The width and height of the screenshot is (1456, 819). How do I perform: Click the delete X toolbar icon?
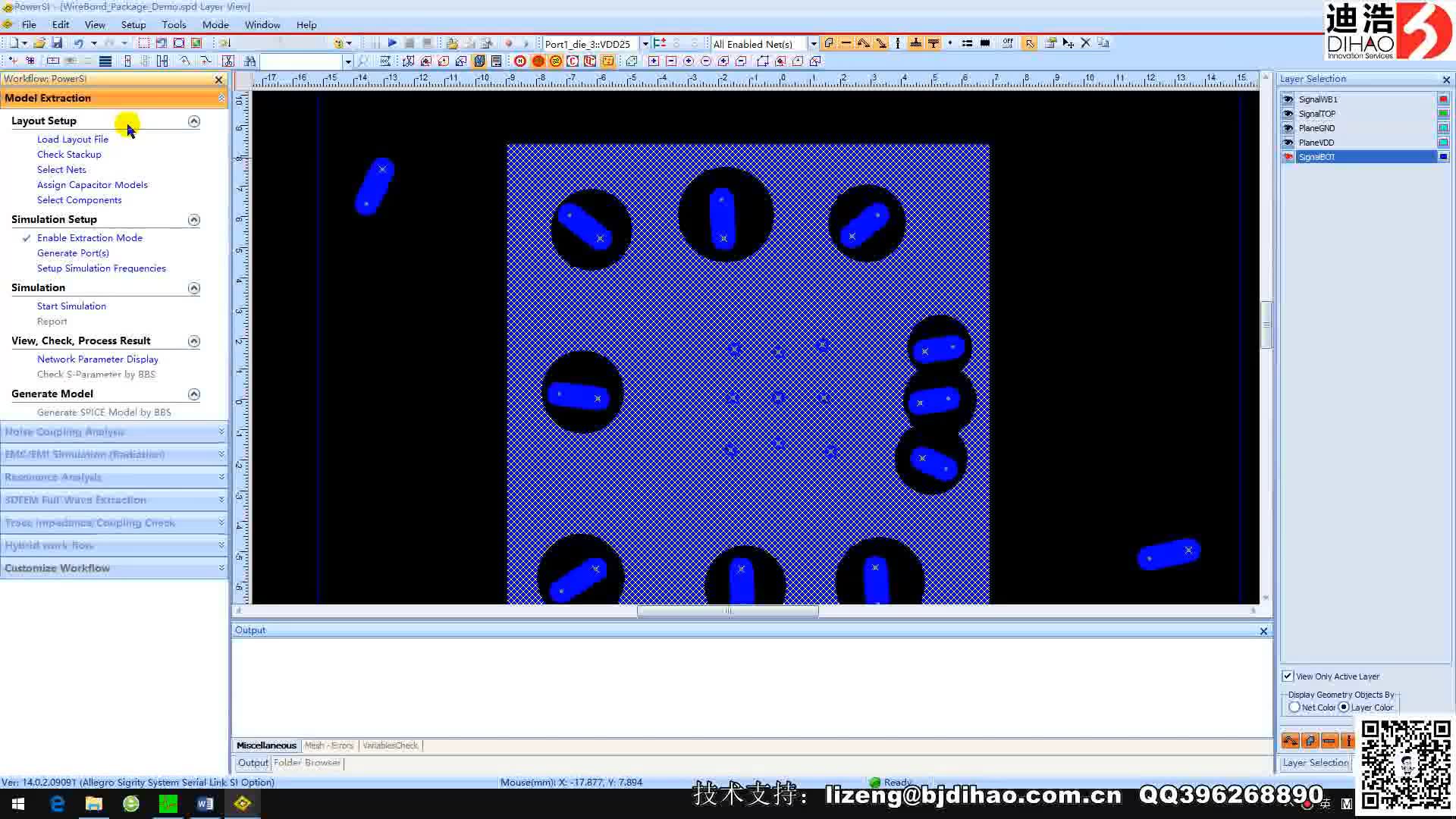pos(1085,43)
